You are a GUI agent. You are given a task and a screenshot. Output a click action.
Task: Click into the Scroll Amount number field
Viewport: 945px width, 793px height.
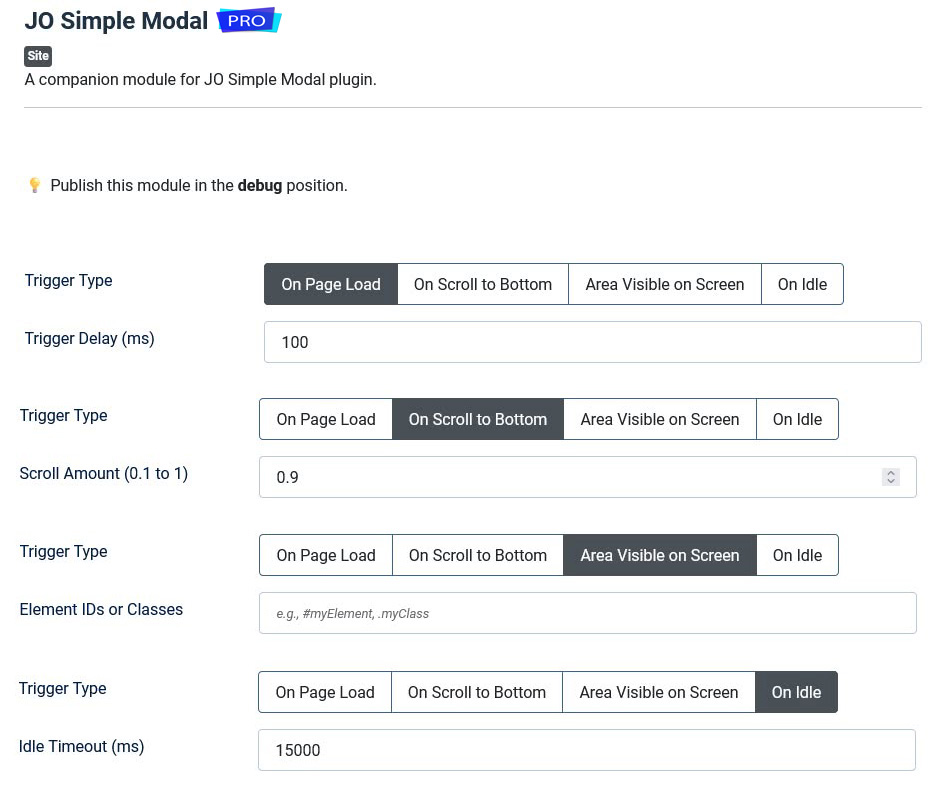click(x=588, y=477)
